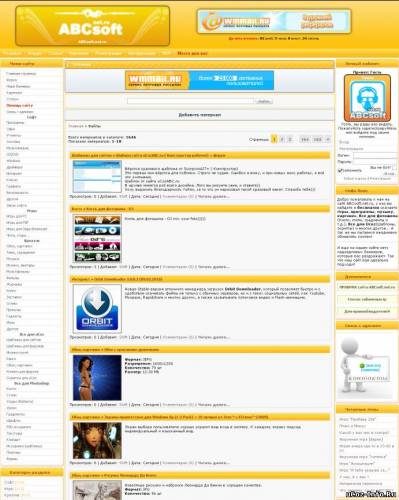
Task: Jump to page 165 in the pagination
Action: 317,139
